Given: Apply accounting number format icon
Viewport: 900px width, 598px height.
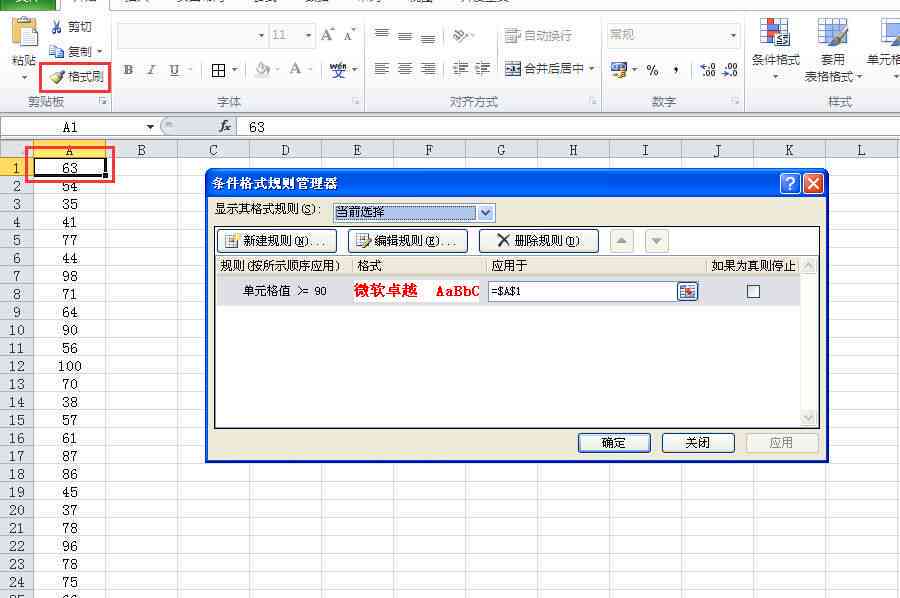Looking at the screenshot, I should click(x=619, y=70).
